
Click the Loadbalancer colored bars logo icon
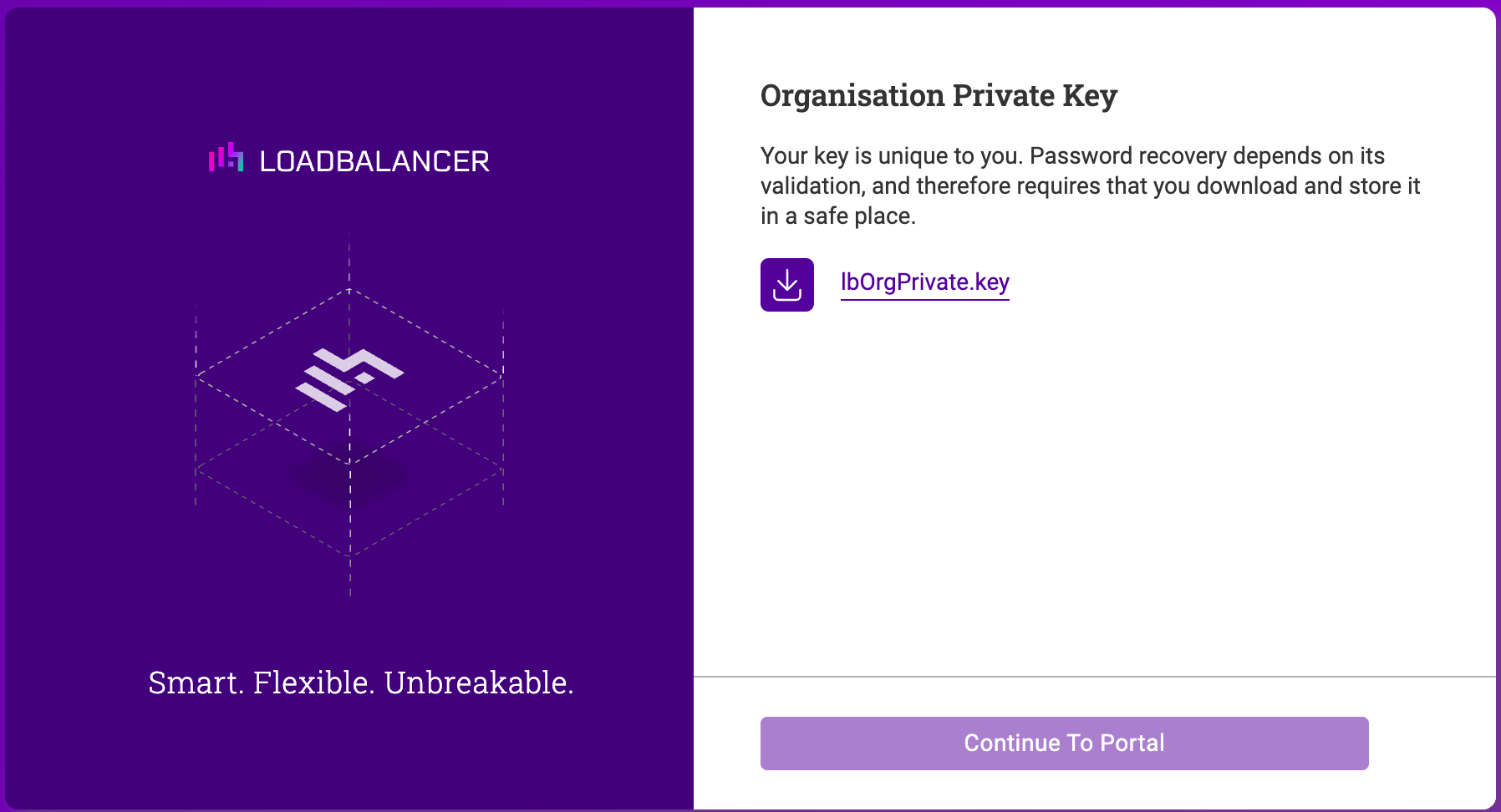[x=226, y=157]
